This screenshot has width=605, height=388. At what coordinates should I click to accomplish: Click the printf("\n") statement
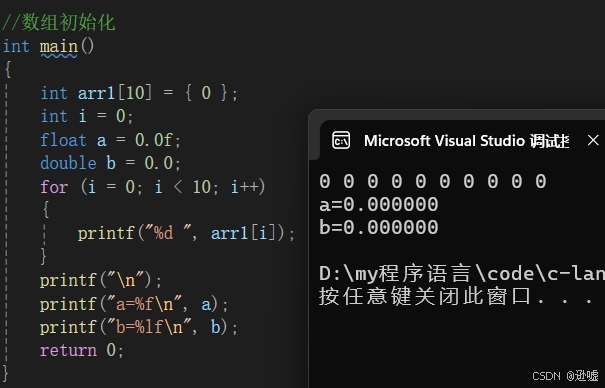point(101,280)
